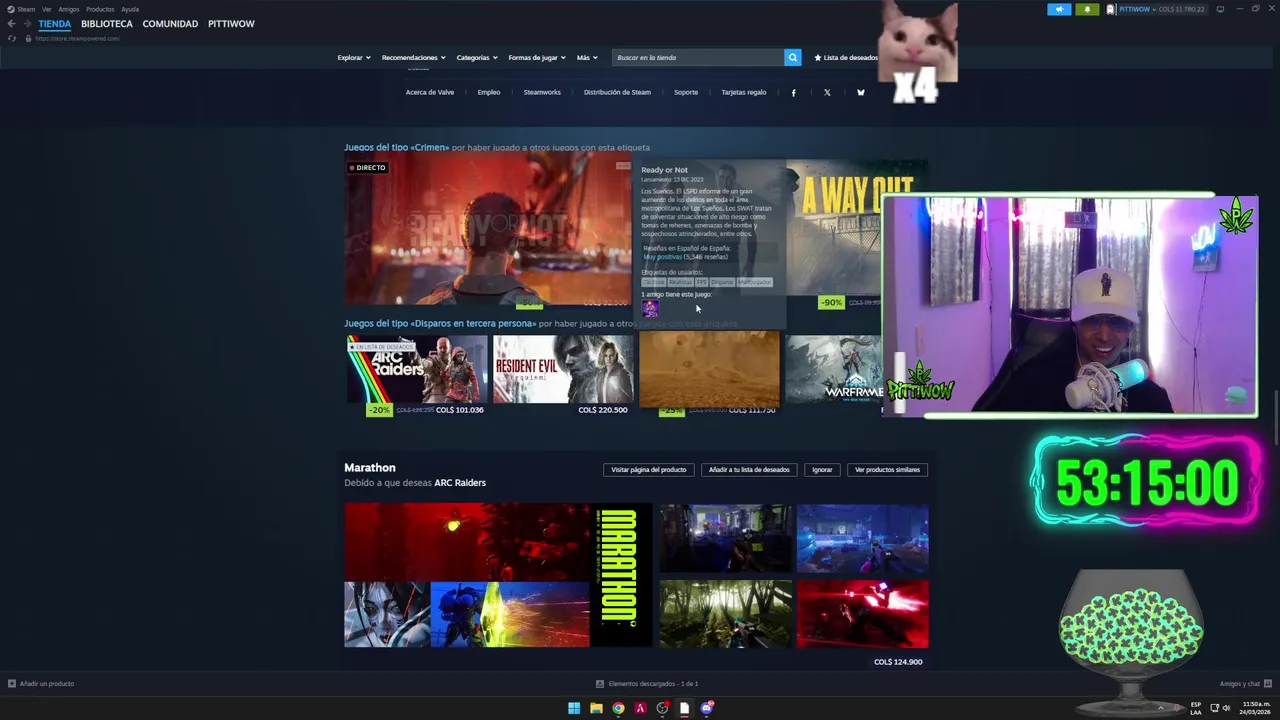This screenshot has height=720, width=1280.
Task: Go forward with the right arrow
Action: (x=27, y=23)
